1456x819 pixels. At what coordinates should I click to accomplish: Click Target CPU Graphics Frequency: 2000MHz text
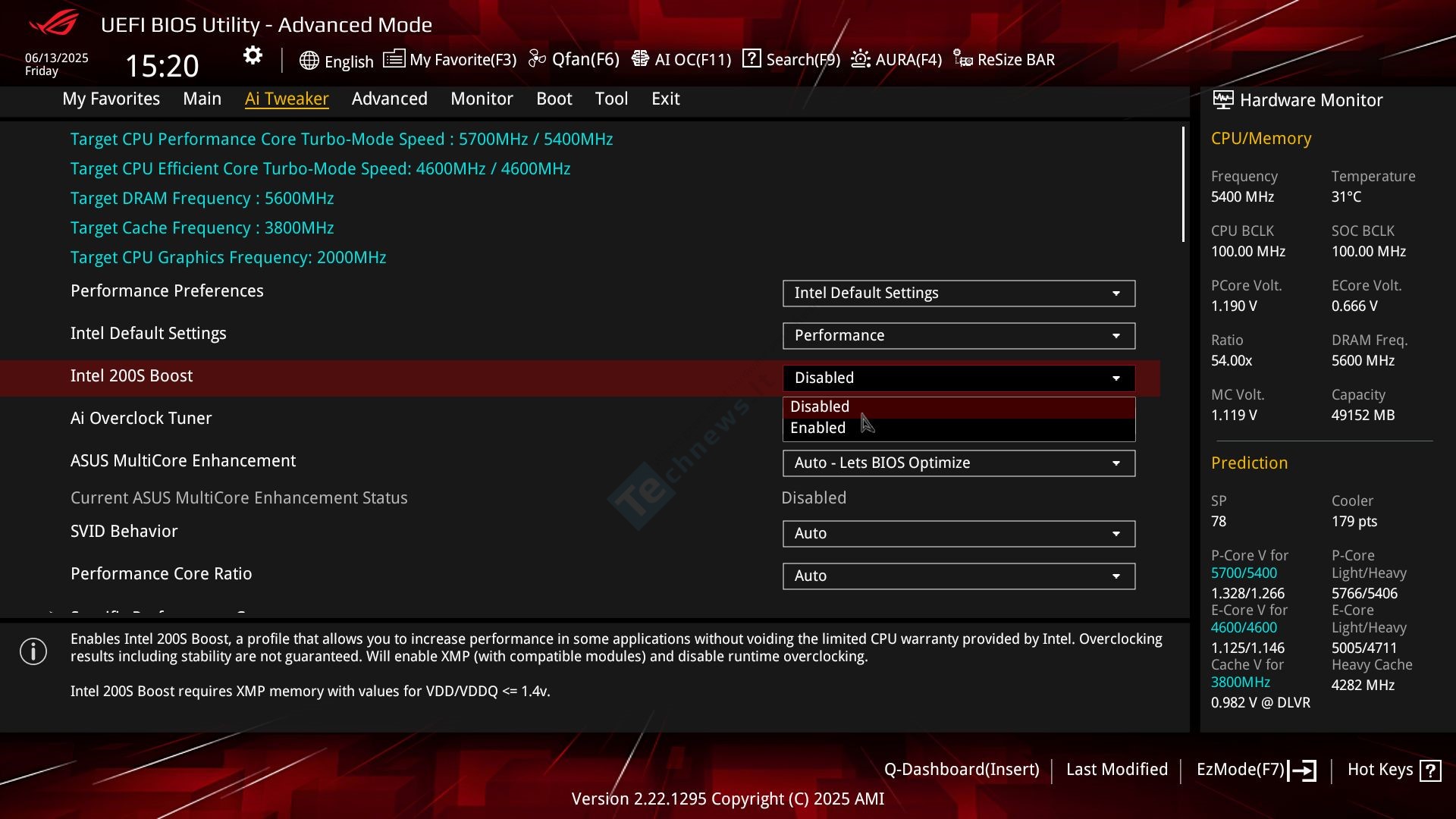[228, 258]
